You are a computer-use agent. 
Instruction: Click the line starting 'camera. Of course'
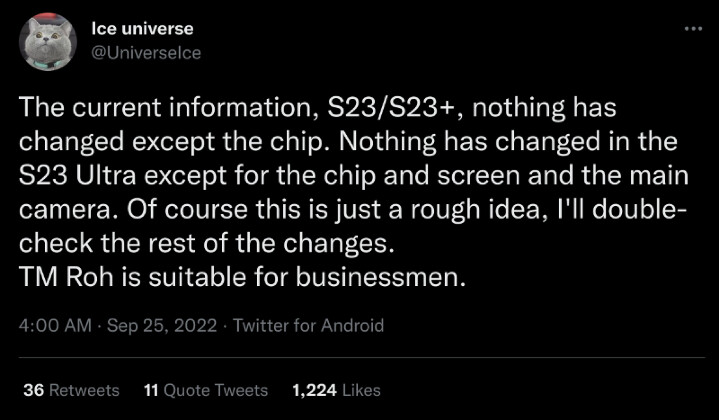click(x=353, y=210)
